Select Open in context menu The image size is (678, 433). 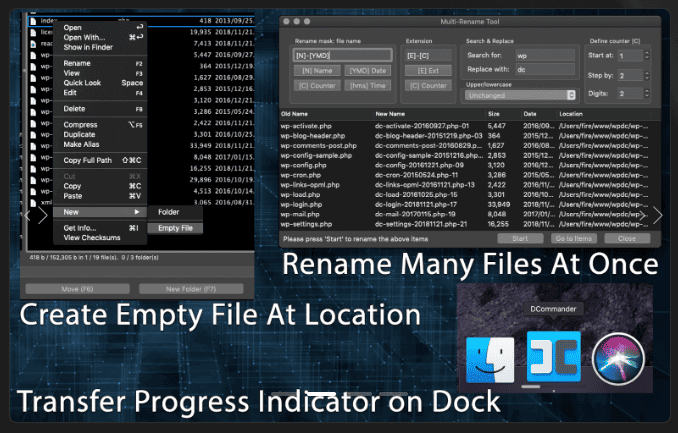(x=100, y=27)
